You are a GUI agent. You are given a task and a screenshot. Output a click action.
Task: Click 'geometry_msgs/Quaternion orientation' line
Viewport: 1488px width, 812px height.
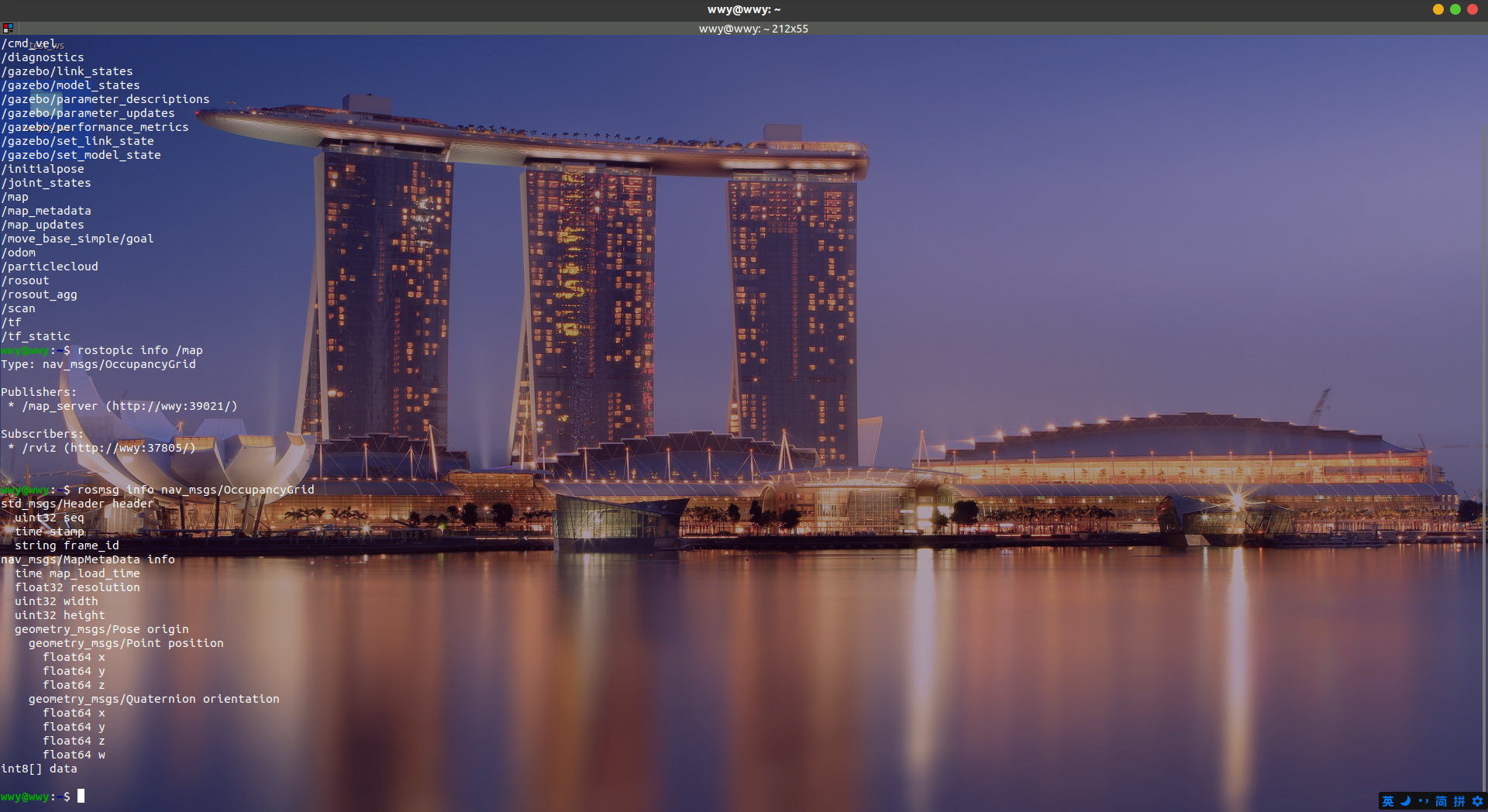[154, 699]
